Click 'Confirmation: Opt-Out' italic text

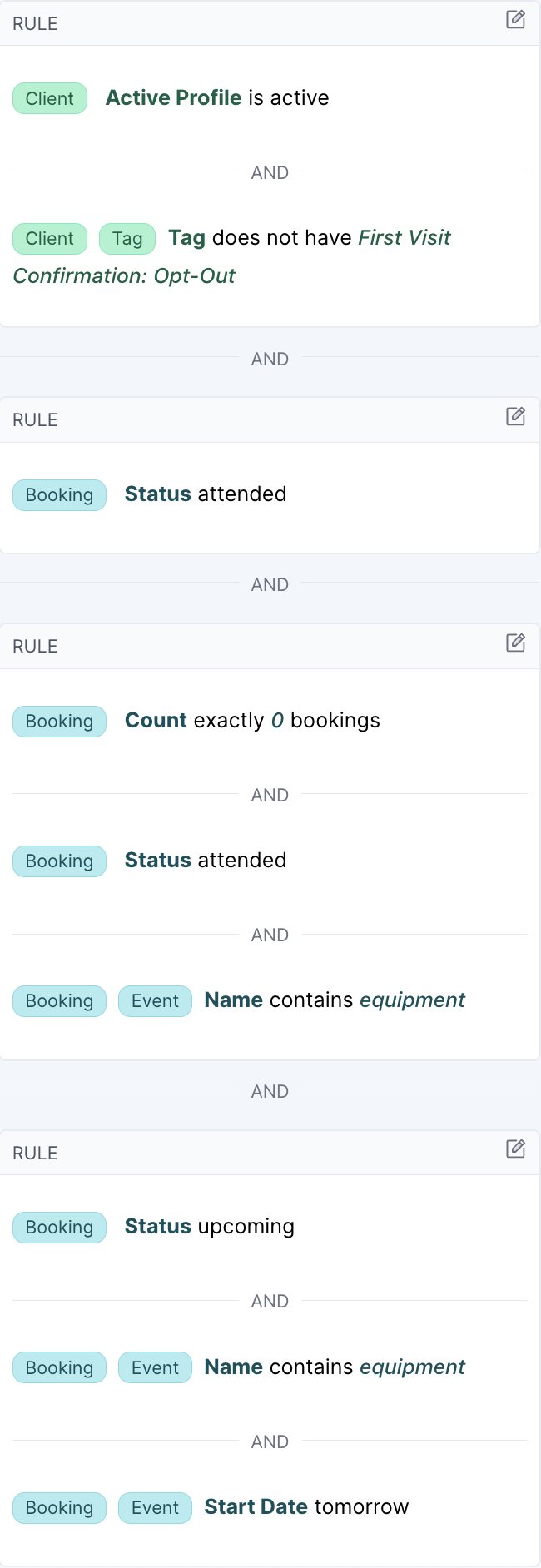click(124, 276)
